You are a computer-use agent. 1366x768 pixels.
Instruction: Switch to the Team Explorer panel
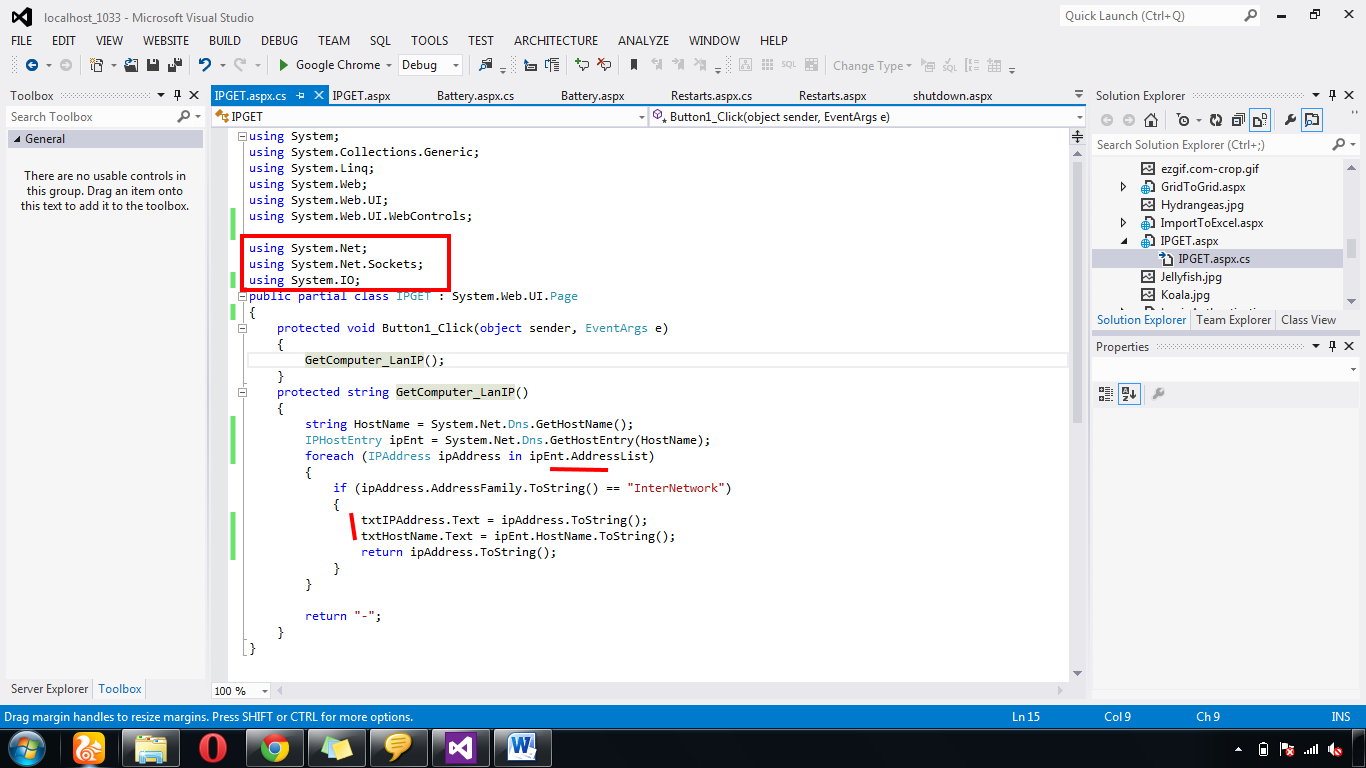click(x=1233, y=320)
